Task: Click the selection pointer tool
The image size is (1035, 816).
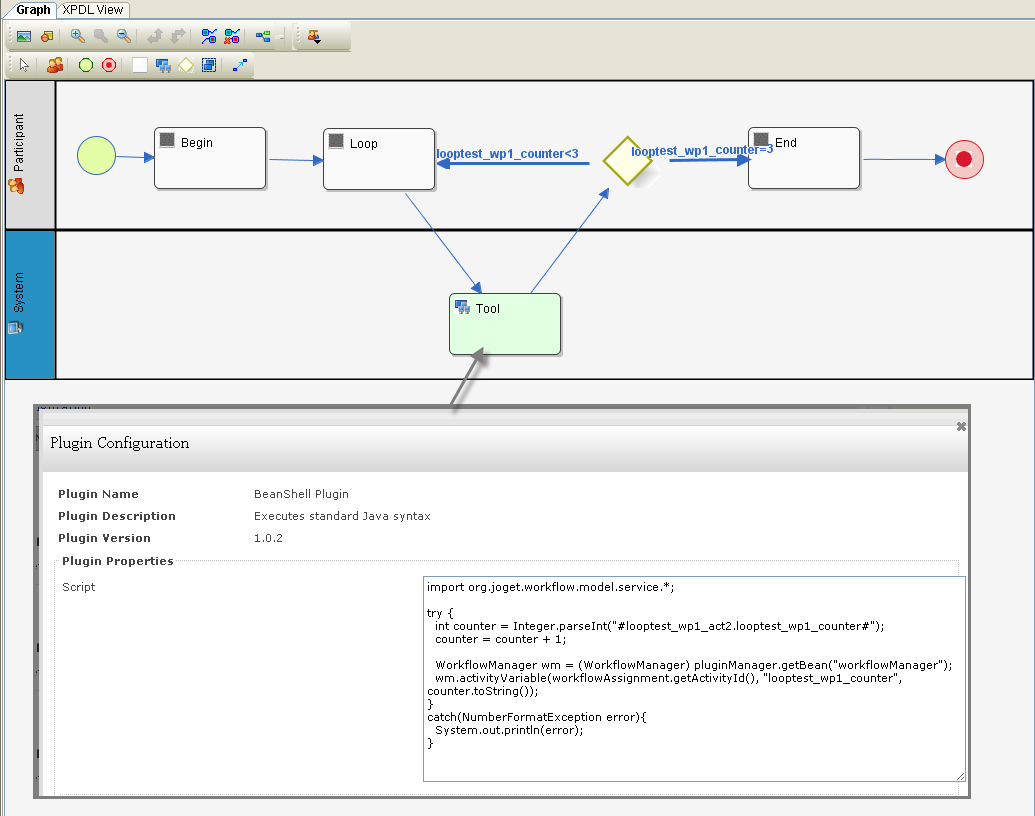Action: click(25, 65)
